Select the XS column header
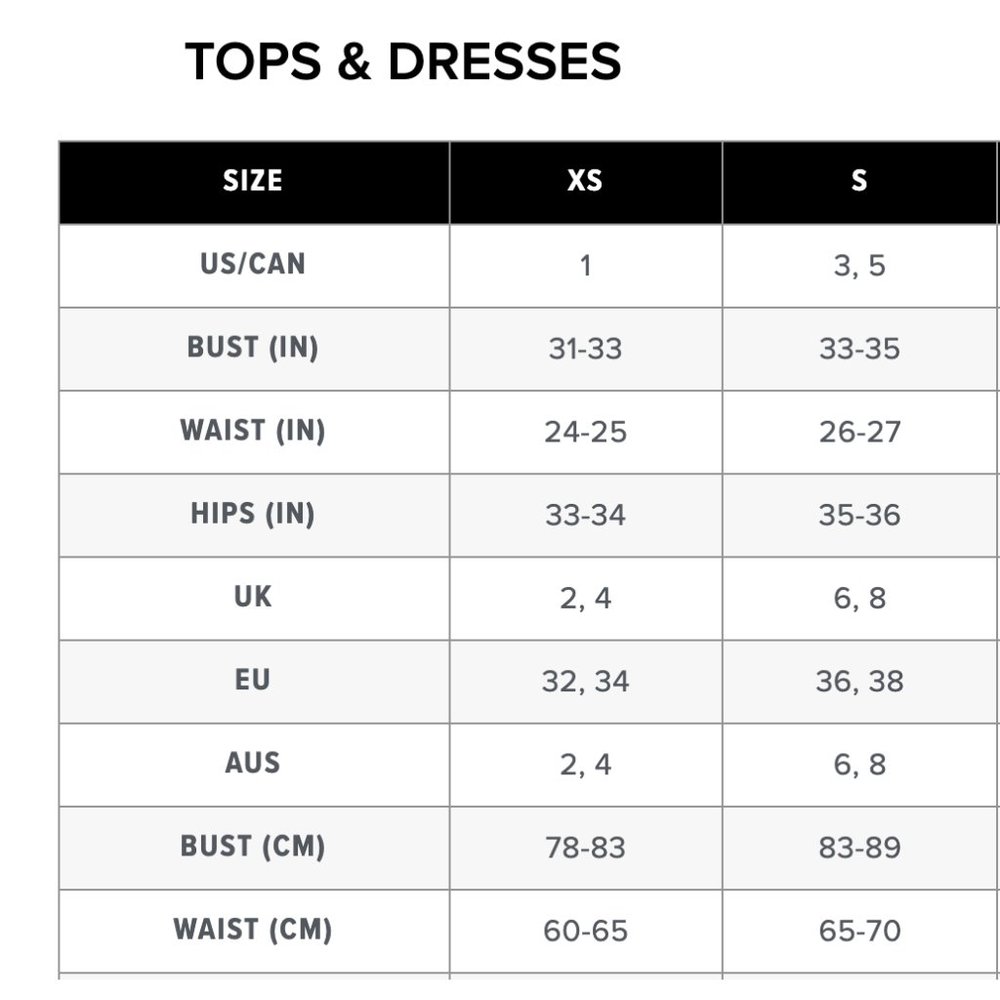 585,181
